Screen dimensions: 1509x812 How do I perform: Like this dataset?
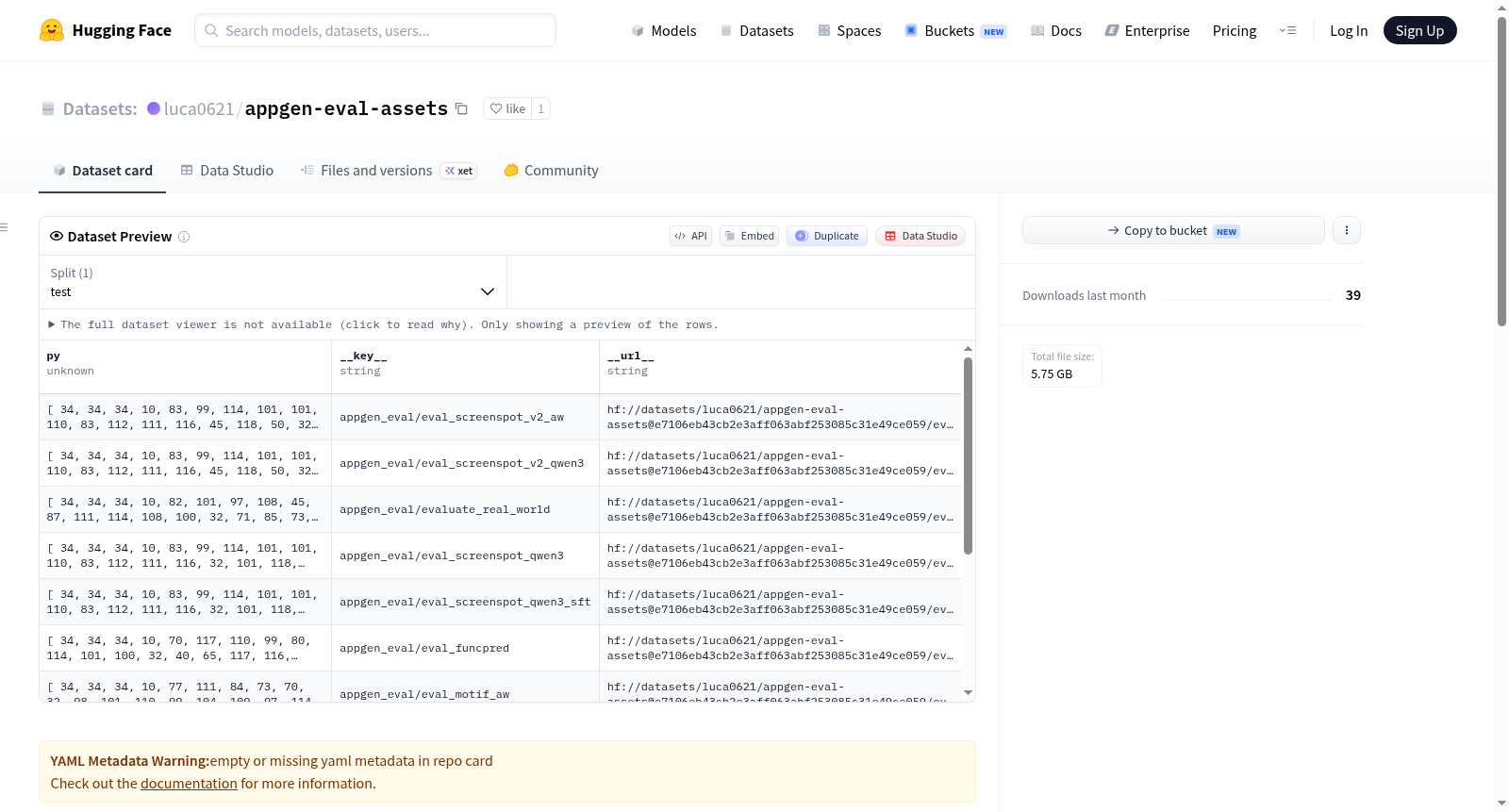pyautogui.click(x=507, y=108)
